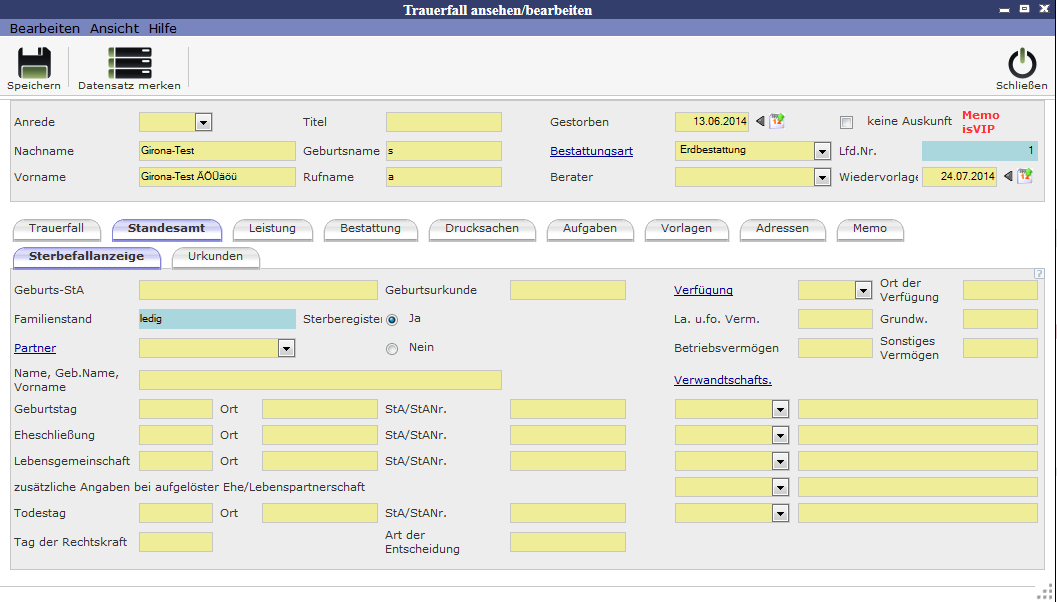
Task: Click the Schließen power icon
Action: pos(1021,64)
